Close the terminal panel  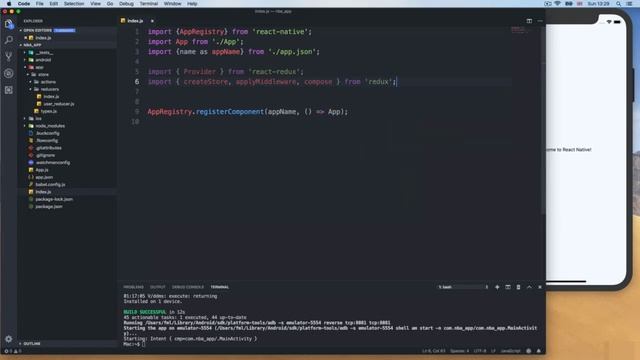[540, 287]
